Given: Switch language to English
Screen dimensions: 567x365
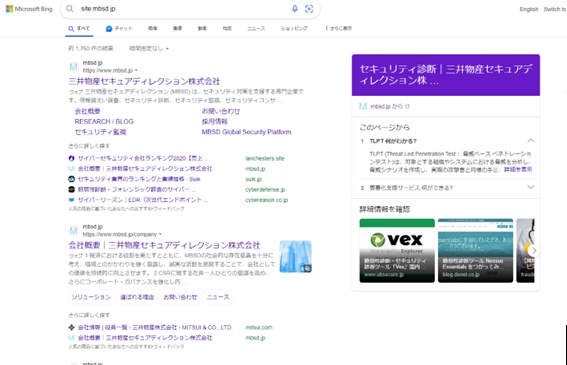Looking at the screenshot, I should pos(529,9).
